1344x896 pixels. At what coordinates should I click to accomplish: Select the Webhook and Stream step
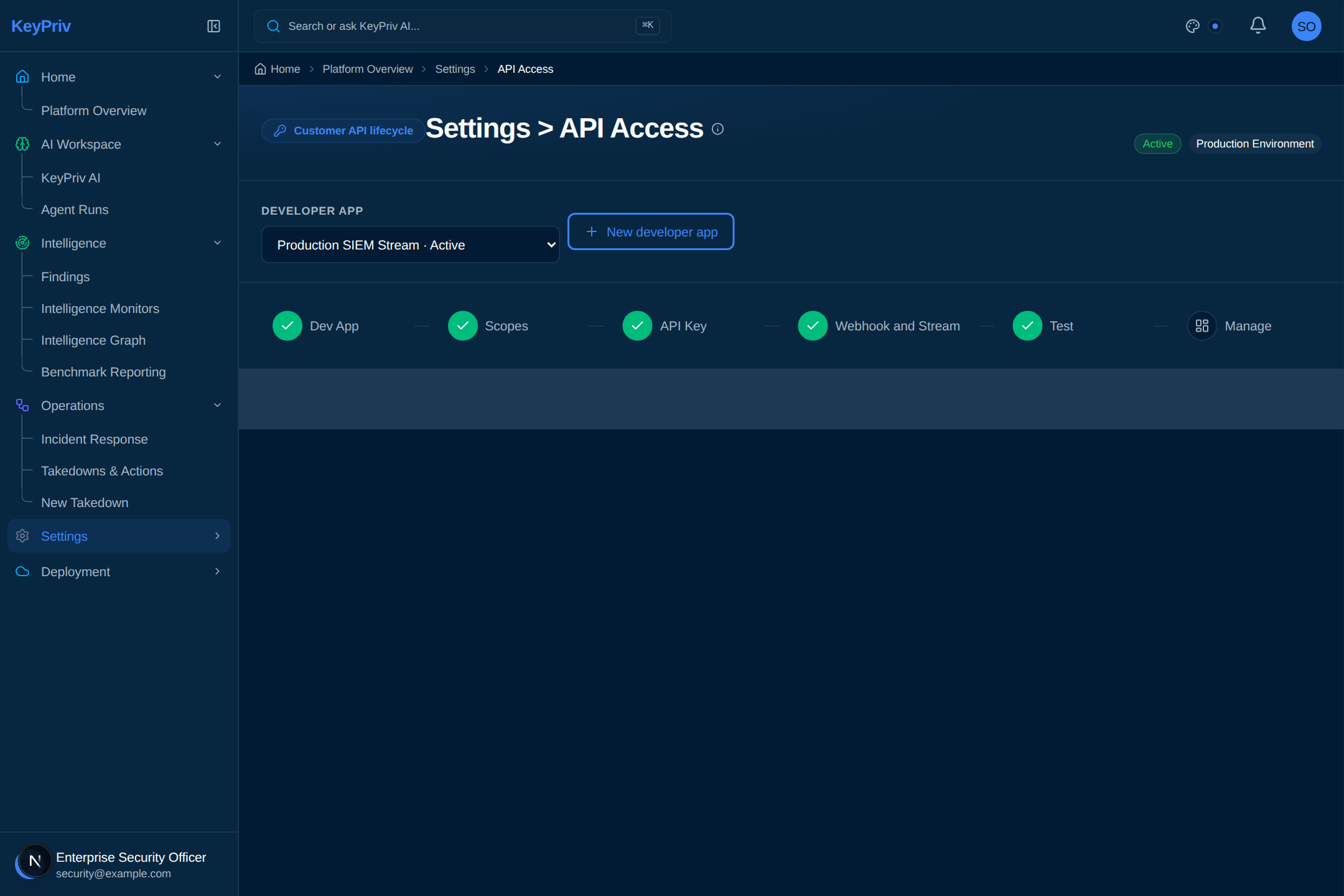879,325
